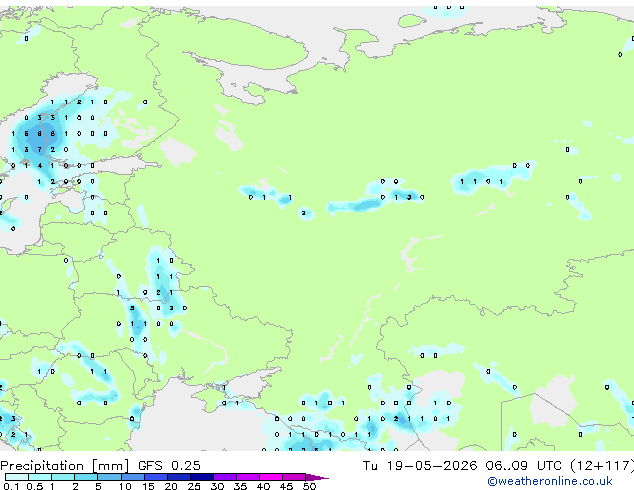
Task: Click the "0.5" legend scale label
Action: click(35, 486)
